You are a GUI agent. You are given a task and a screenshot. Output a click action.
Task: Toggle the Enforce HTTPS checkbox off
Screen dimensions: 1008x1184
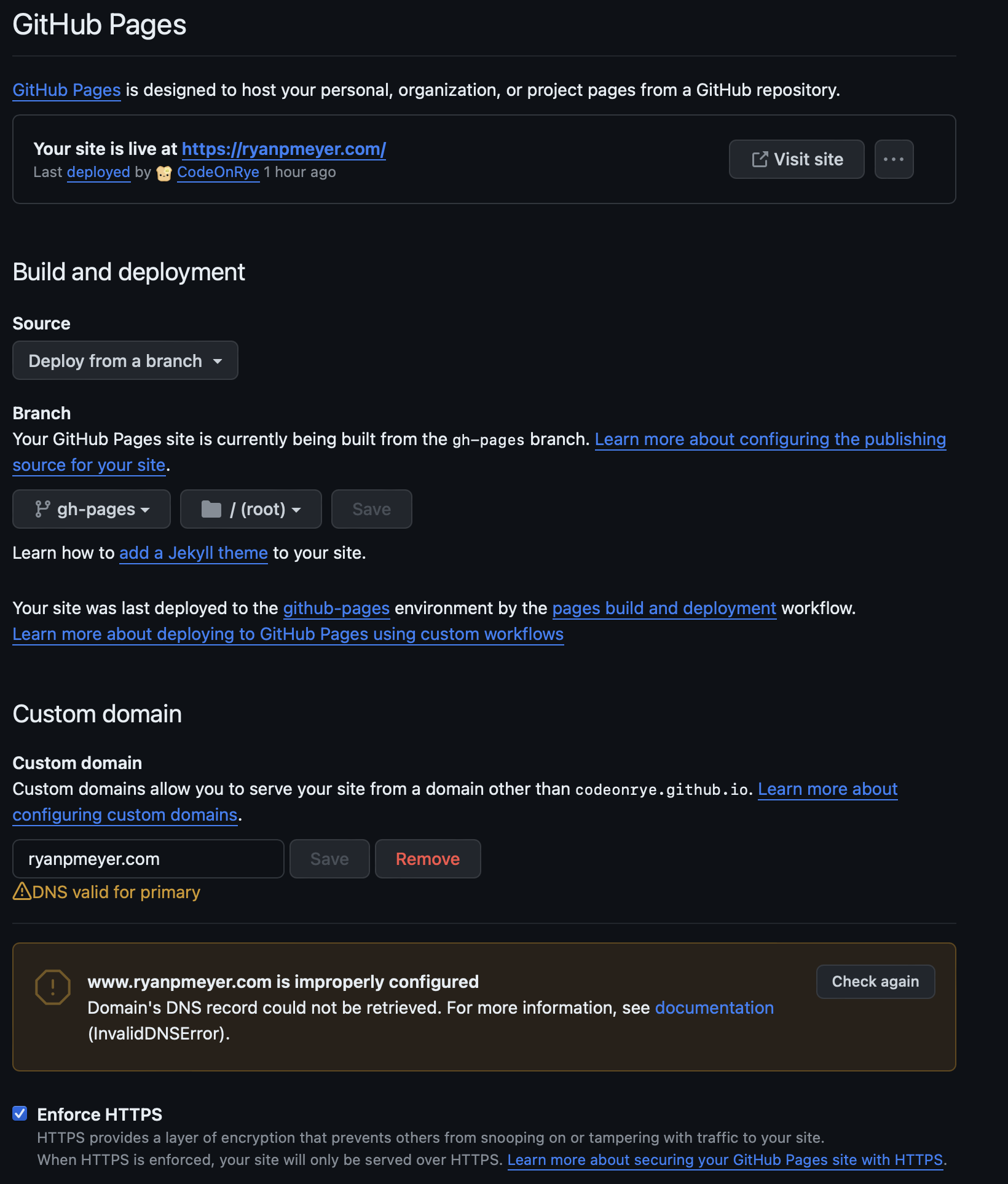[20, 1113]
